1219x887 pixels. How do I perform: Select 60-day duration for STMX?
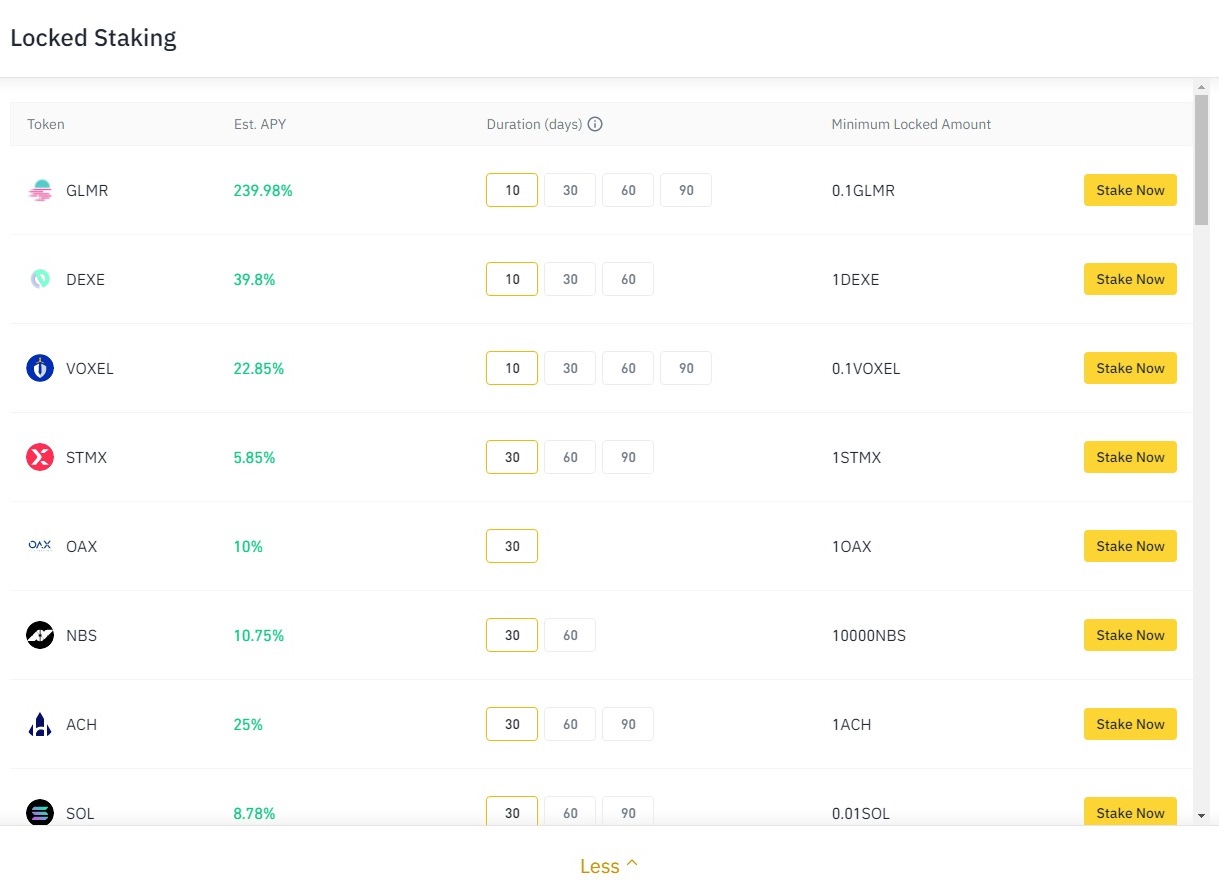coord(570,457)
